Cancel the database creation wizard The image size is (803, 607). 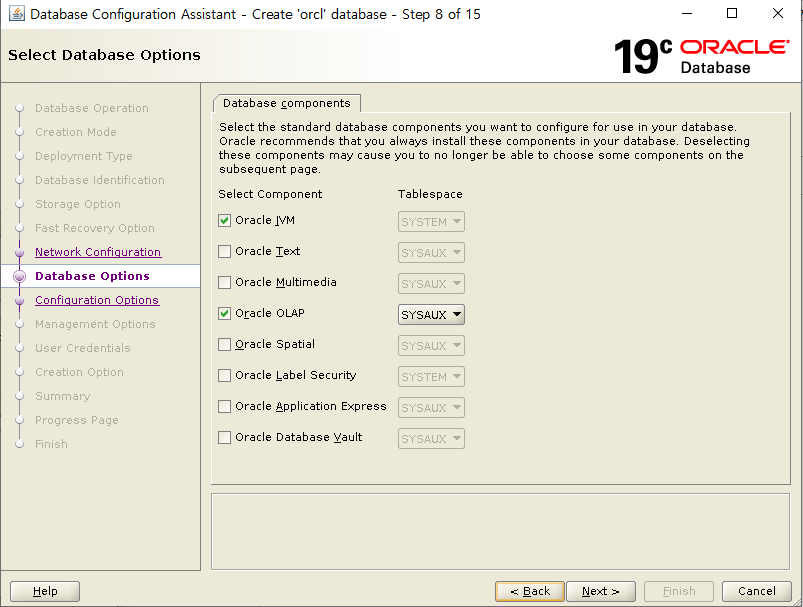coord(756,591)
